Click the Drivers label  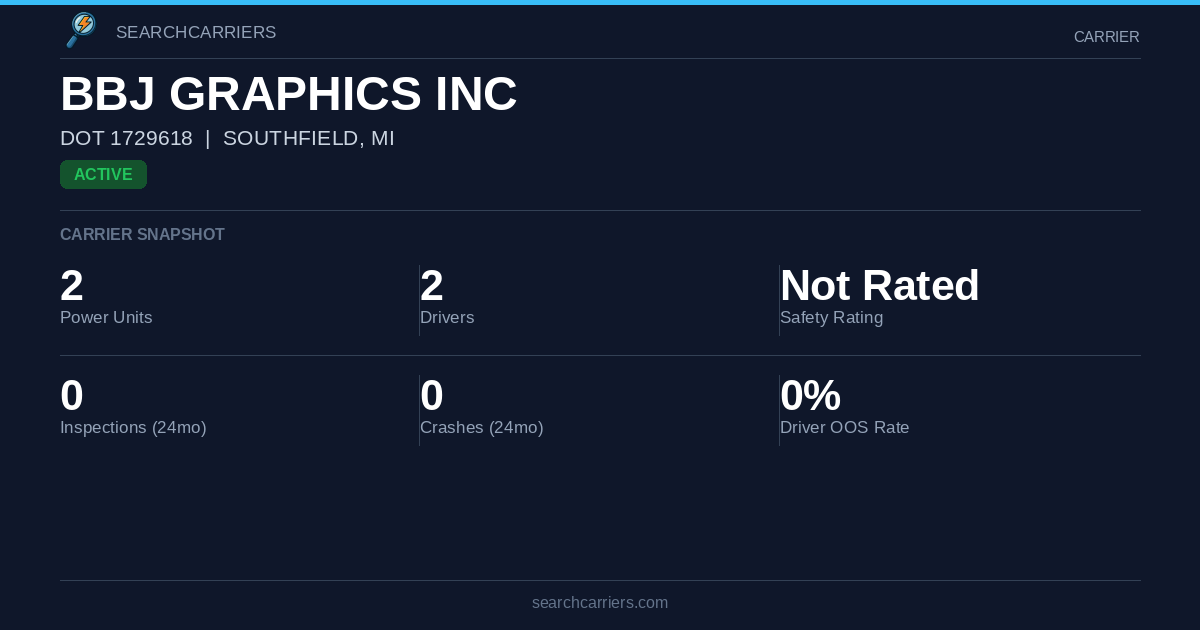coord(447,318)
